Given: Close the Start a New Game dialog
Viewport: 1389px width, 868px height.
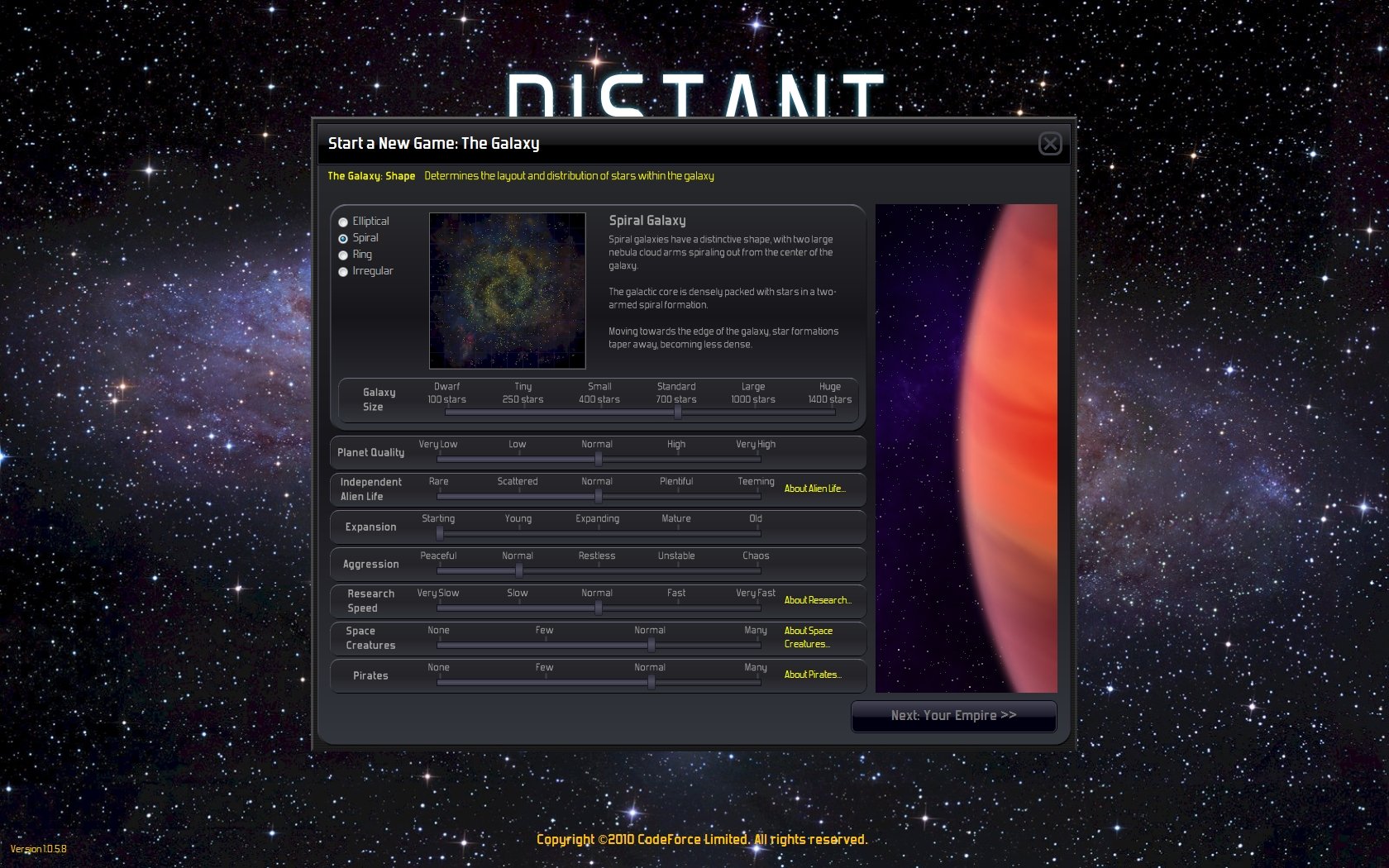Looking at the screenshot, I should point(1050,144).
